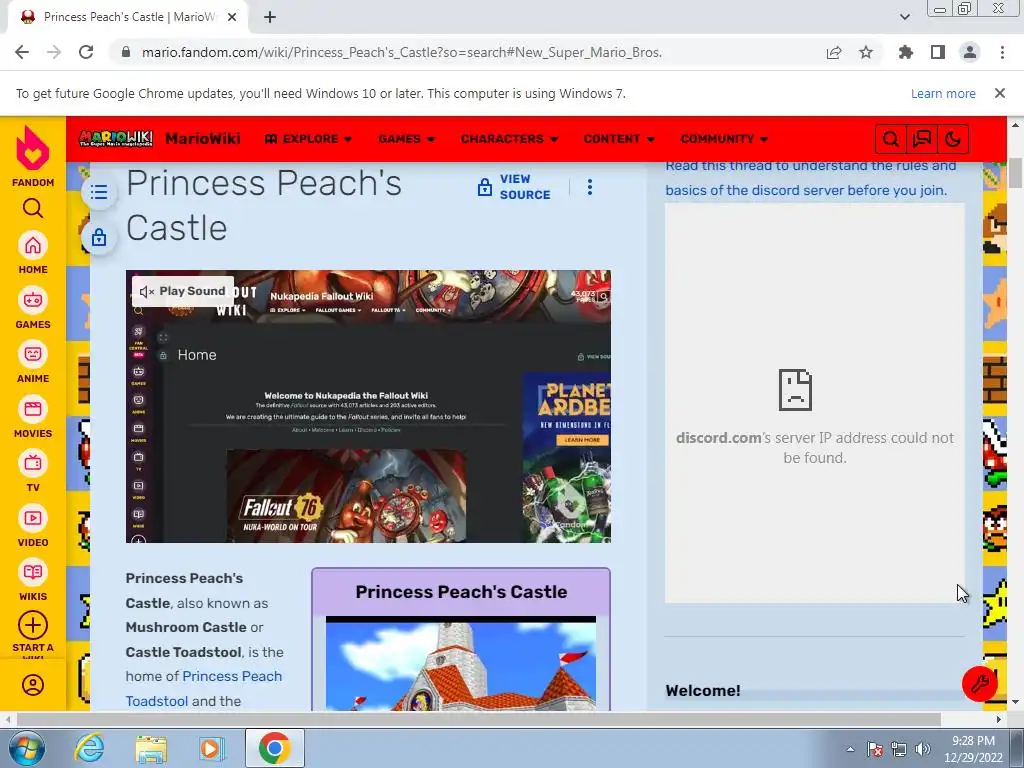Open the Discussions speech bubble icon
This screenshot has width=1024, height=768.
coord(921,139)
